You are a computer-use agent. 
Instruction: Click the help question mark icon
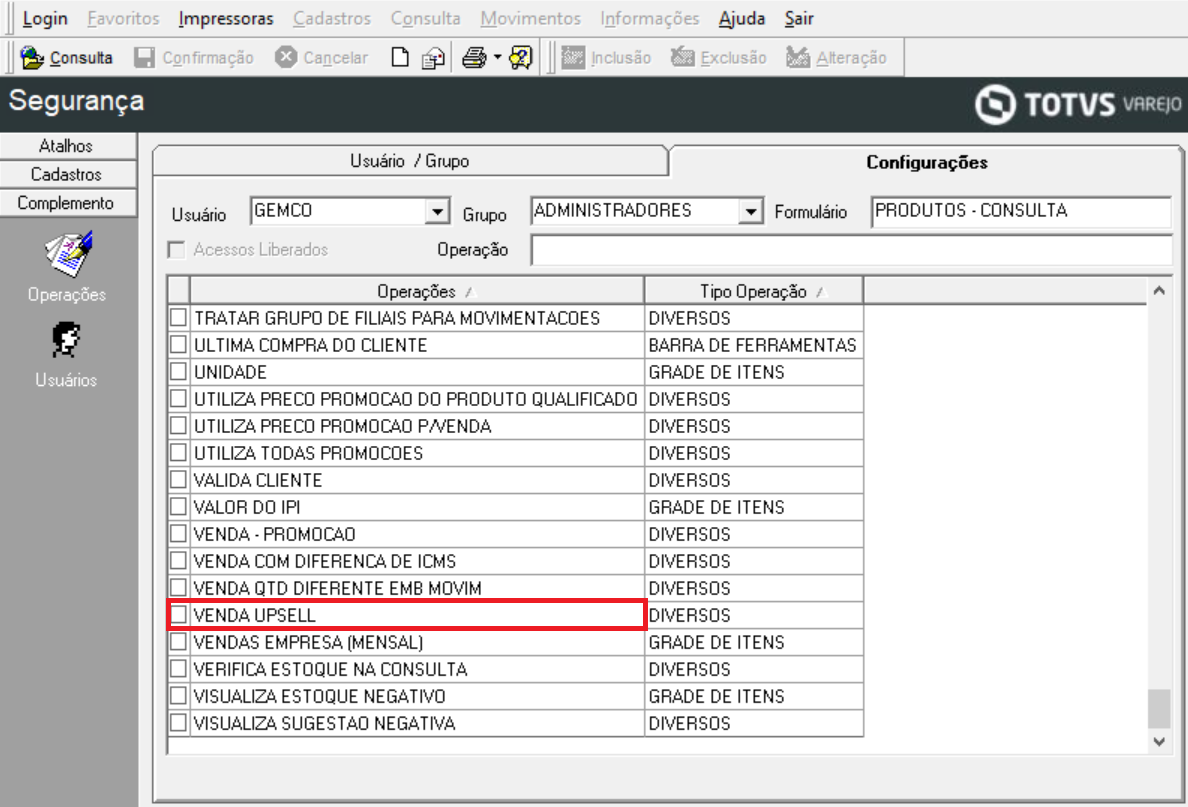pyautogui.click(x=521, y=58)
